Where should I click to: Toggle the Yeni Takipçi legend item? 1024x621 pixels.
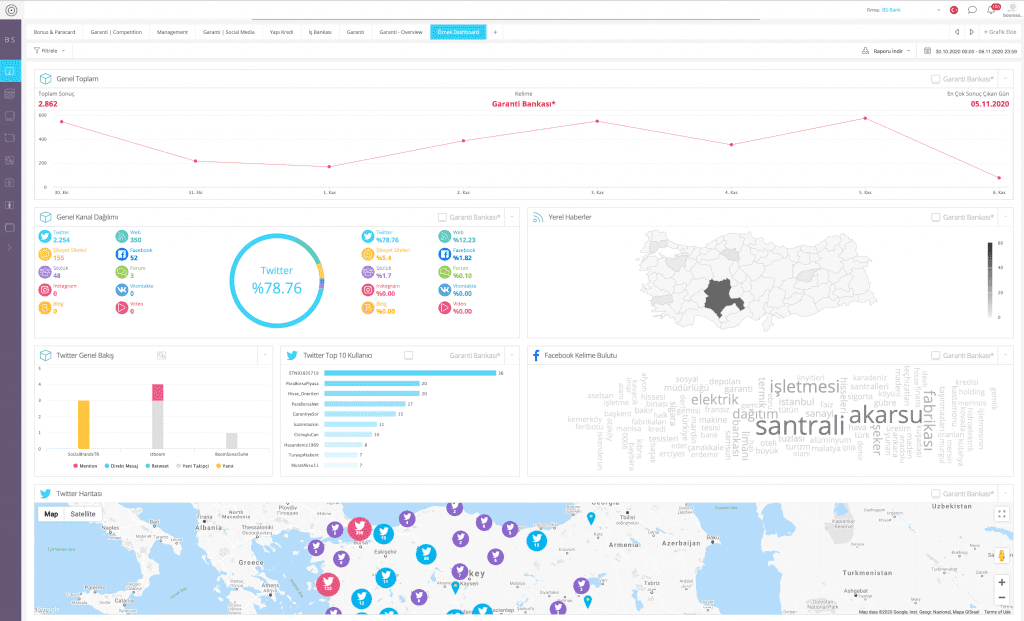point(193,466)
